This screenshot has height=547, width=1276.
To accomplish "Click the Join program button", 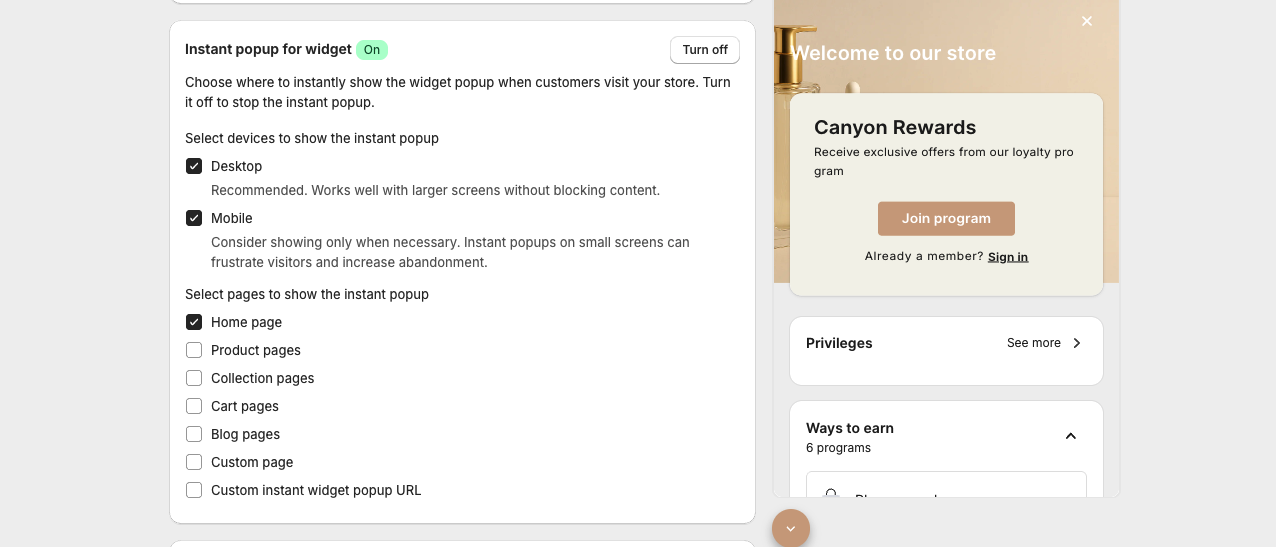I will point(946,218).
